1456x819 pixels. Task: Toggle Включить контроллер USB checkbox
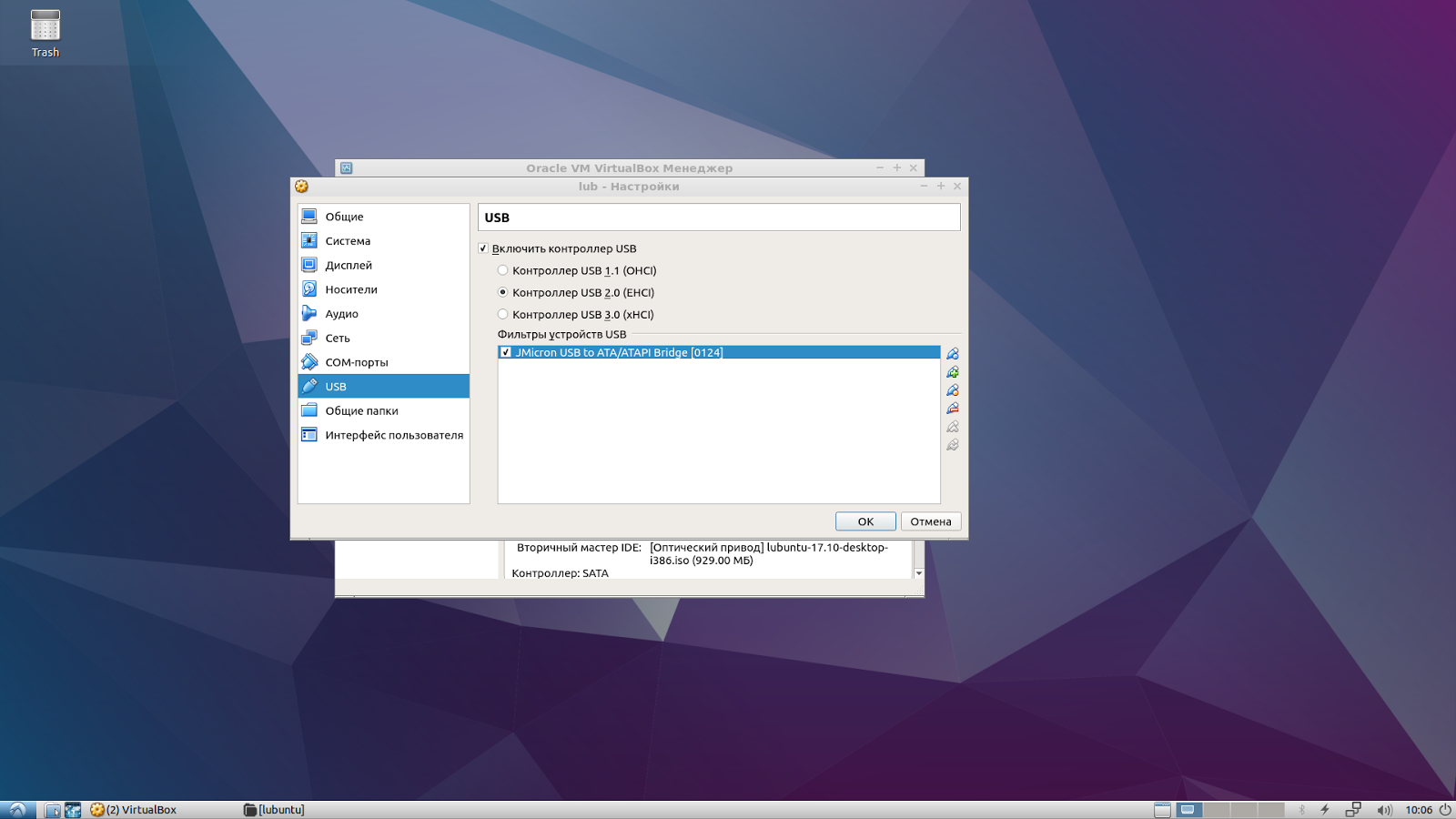483,248
